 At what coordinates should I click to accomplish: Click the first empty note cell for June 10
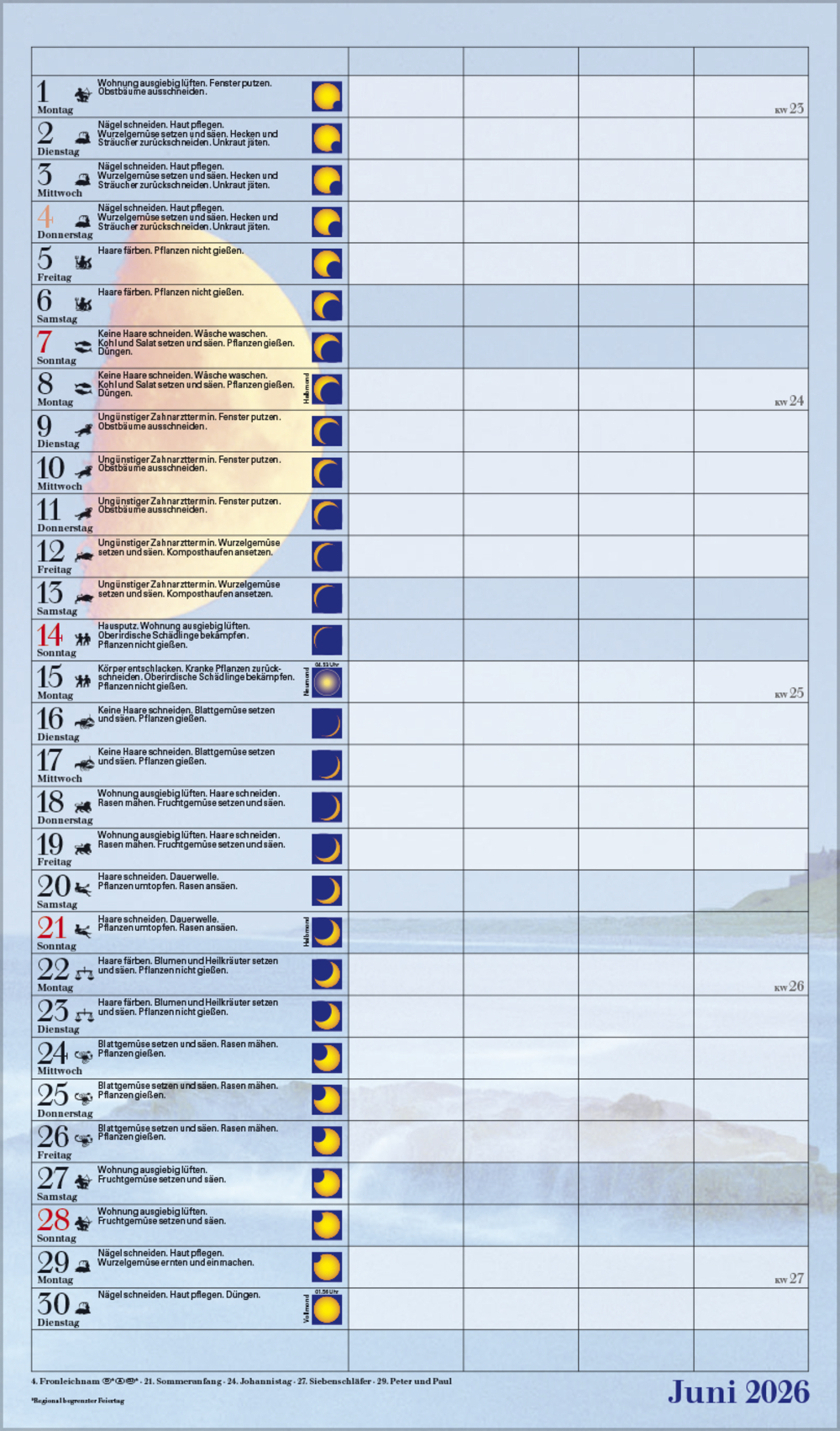coord(405,473)
